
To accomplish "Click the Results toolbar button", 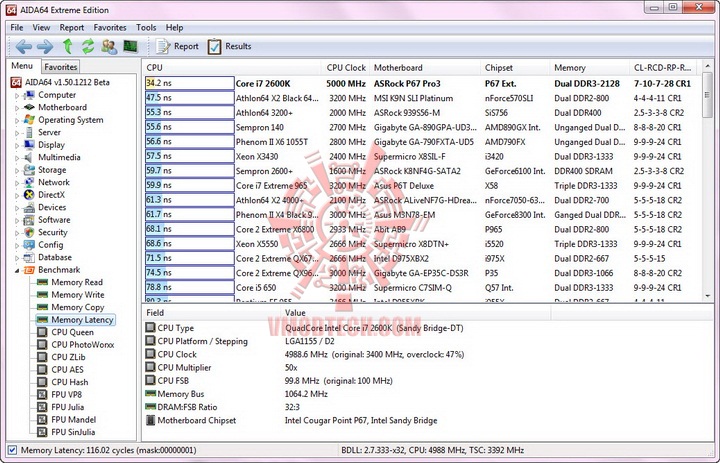I will click(229, 46).
